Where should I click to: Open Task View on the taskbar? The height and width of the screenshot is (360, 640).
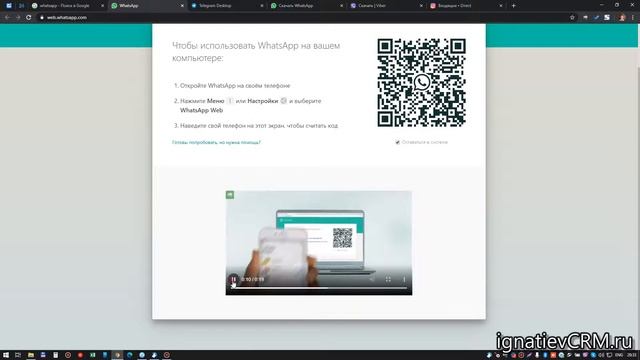(18, 355)
